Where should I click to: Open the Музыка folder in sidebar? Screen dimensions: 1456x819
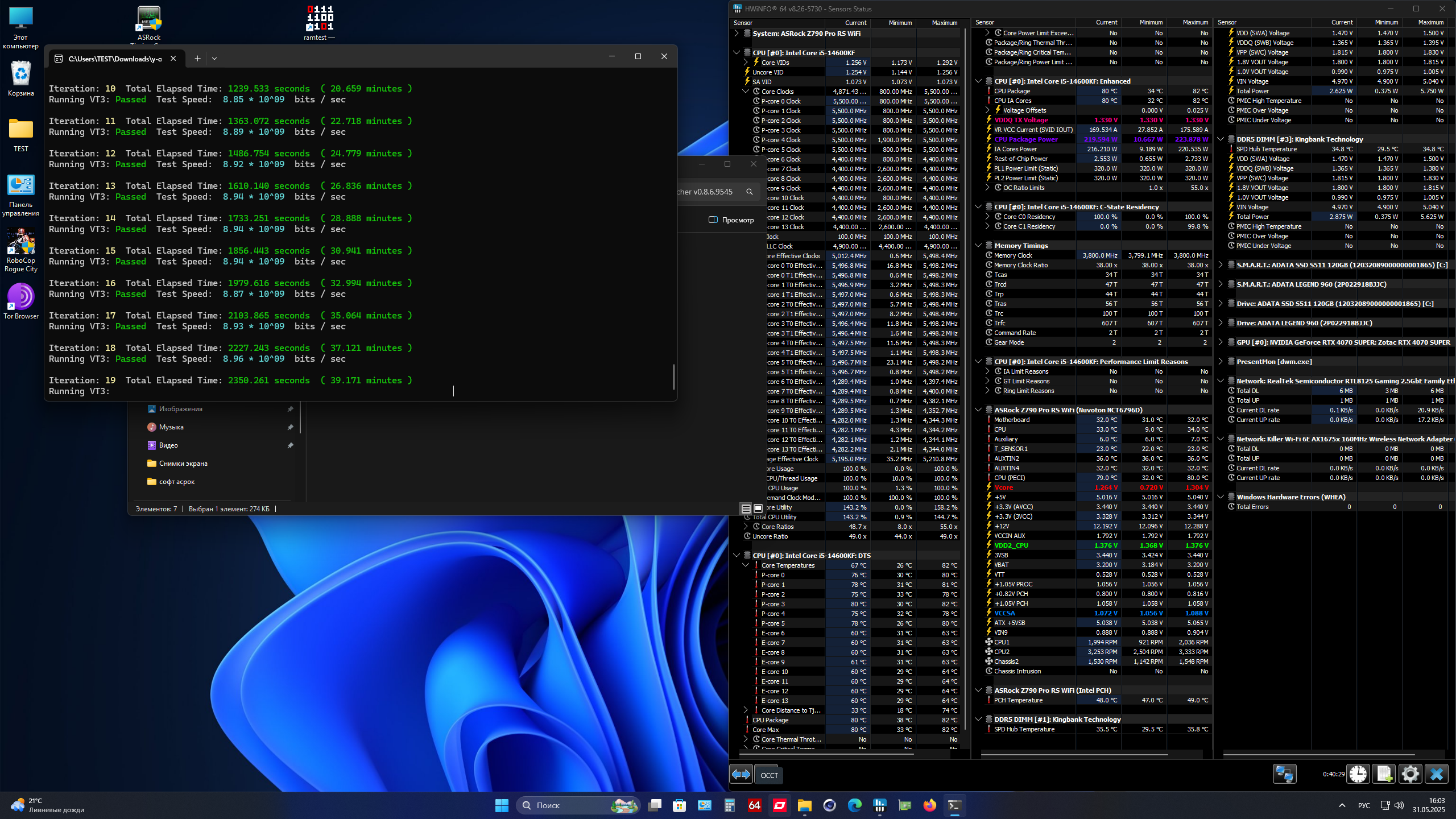tap(171, 427)
